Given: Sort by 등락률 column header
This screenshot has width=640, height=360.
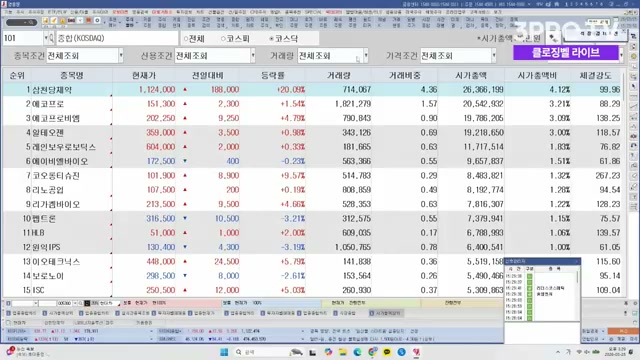Looking at the screenshot, I should pyautogui.click(x=273, y=76).
